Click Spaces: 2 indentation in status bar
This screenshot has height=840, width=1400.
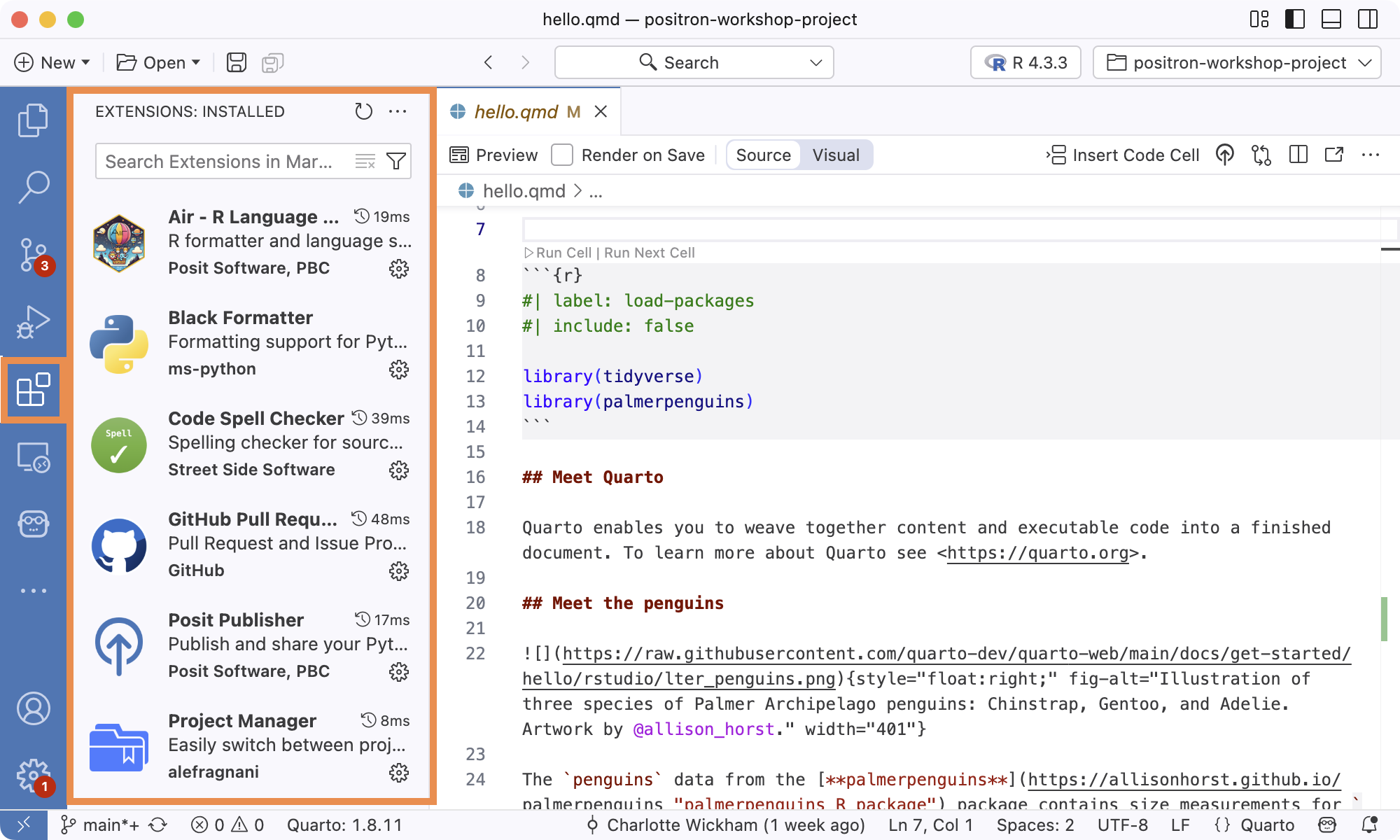click(1035, 825)
